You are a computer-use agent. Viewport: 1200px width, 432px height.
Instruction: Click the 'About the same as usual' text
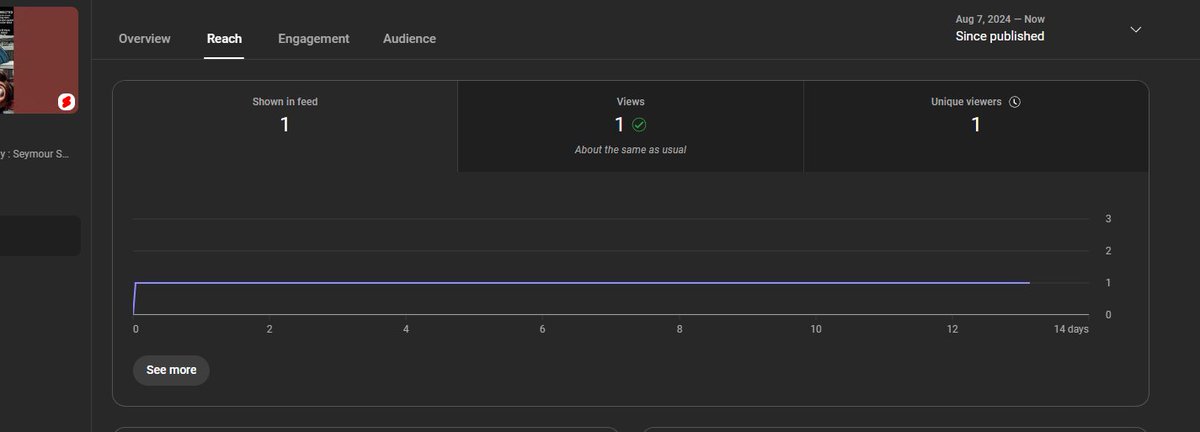(x=630, y=150)
